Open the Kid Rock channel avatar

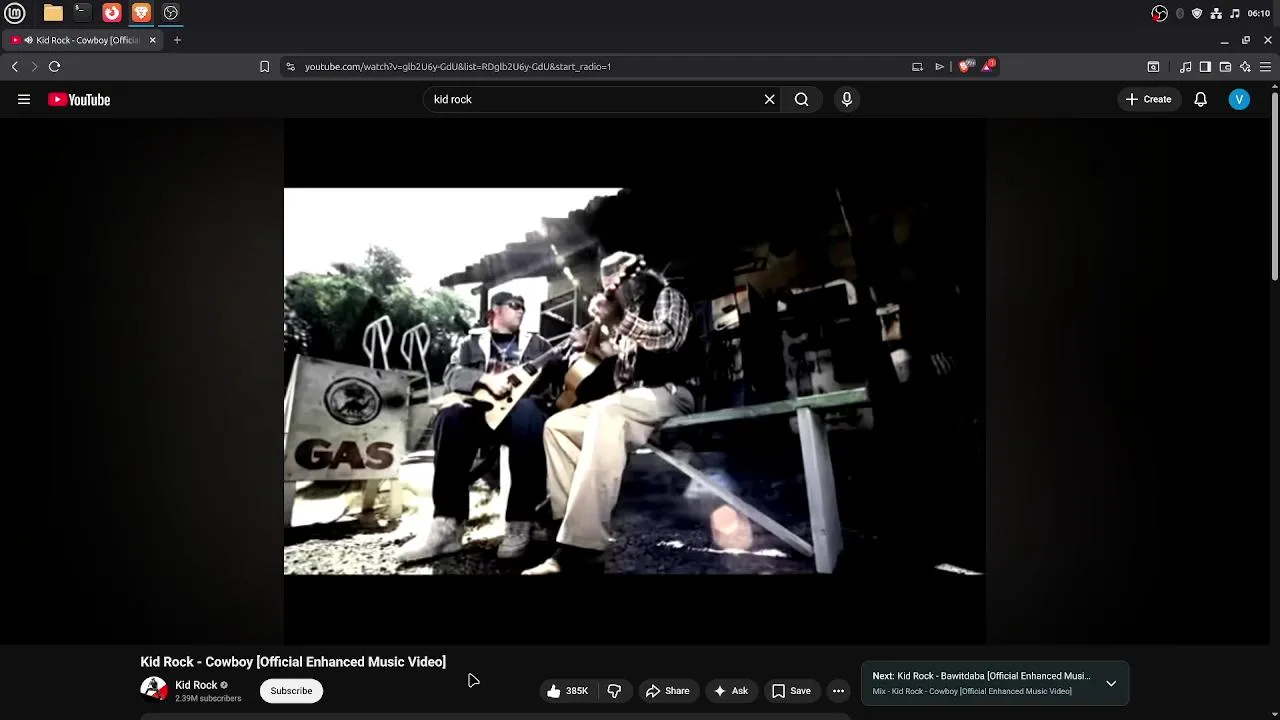[154, 690]
